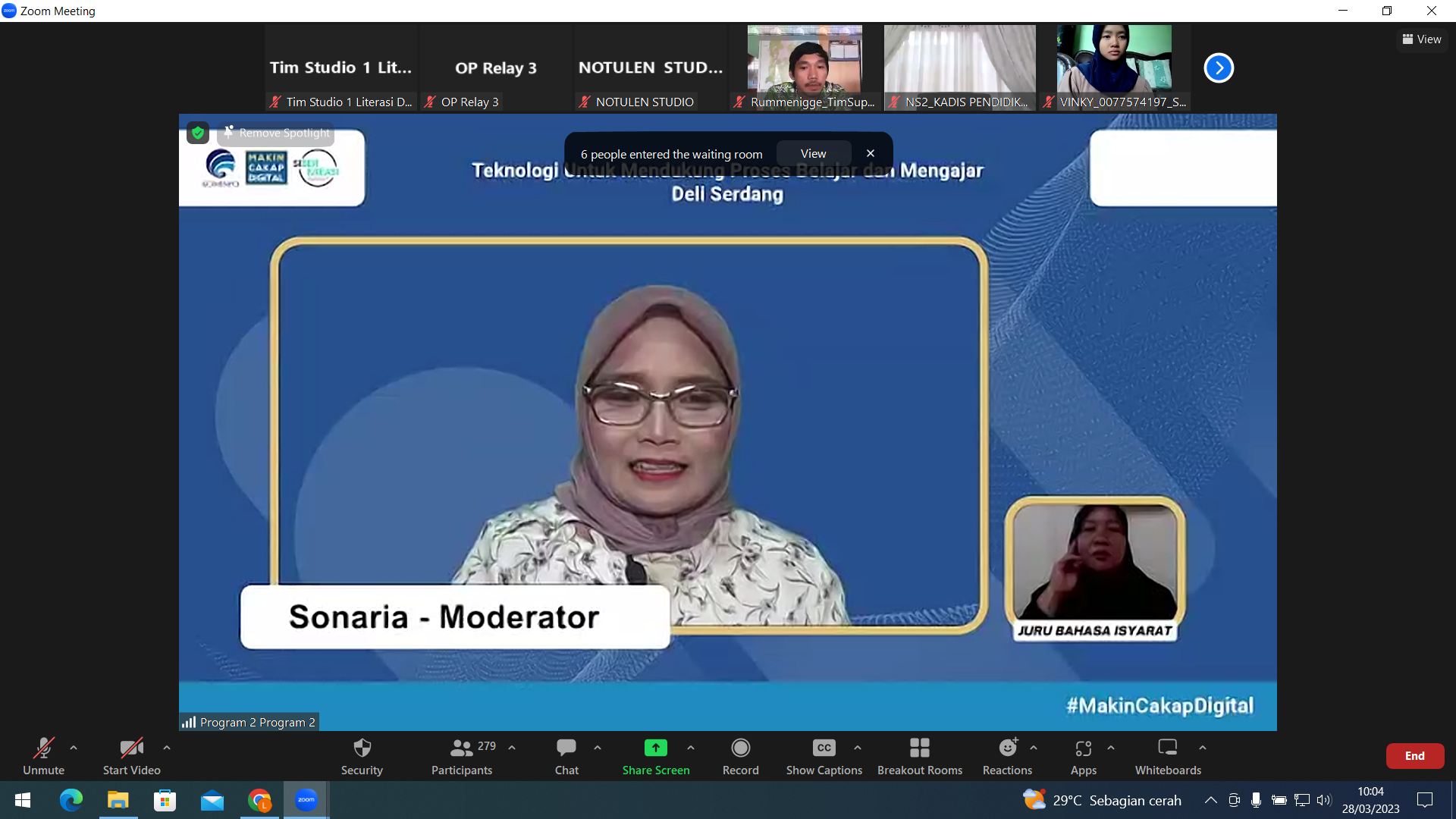Open the Windows Start menu
Screen dimensions: 1456x819
click(x=23, y=800)
